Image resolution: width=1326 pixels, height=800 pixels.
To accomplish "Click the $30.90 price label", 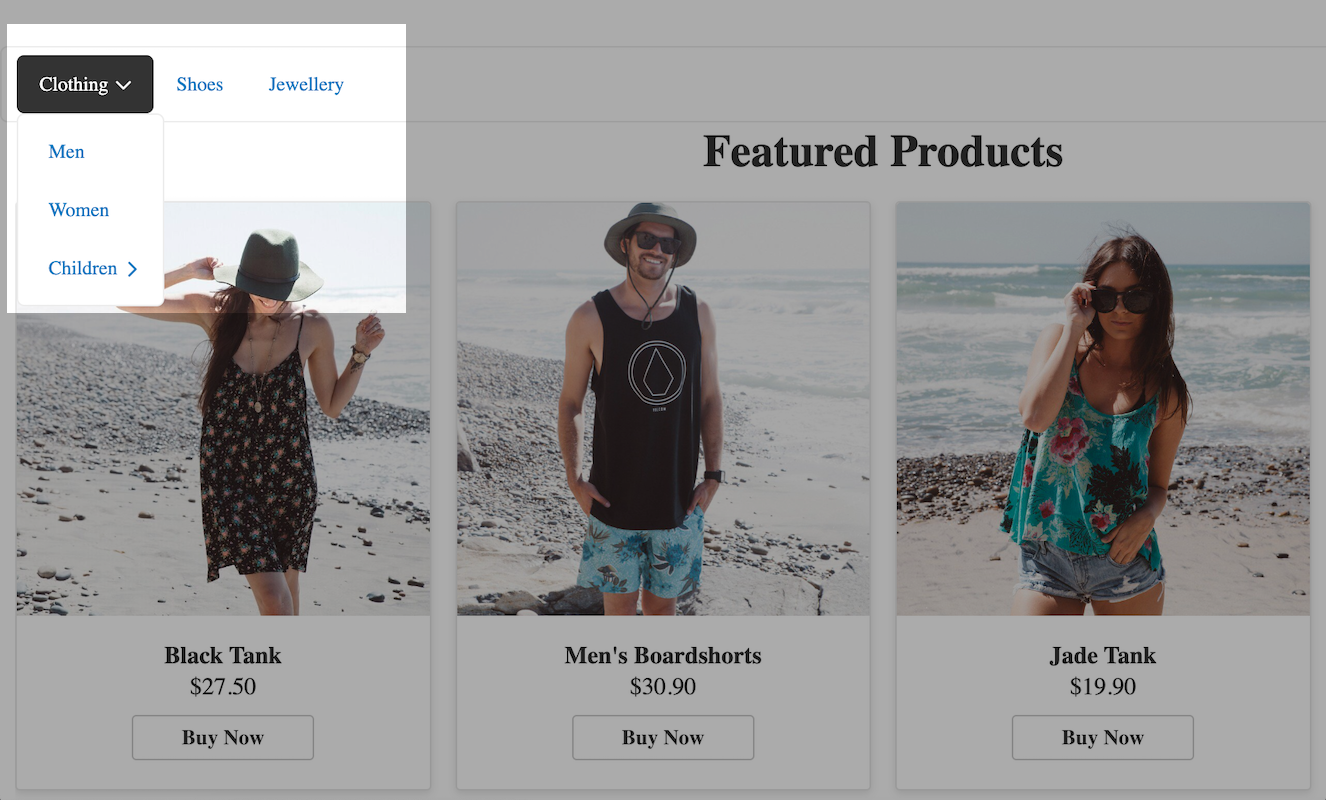I will pyautogui.click(x=662, y=687).
